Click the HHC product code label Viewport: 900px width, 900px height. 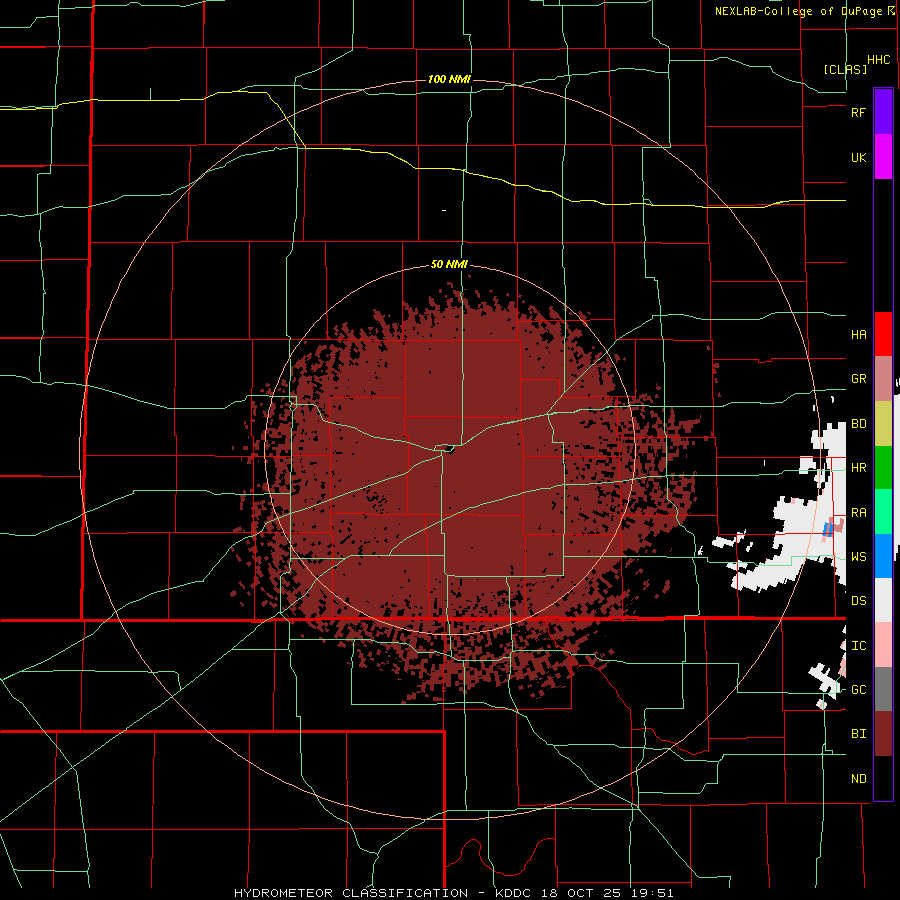point(878,60)
